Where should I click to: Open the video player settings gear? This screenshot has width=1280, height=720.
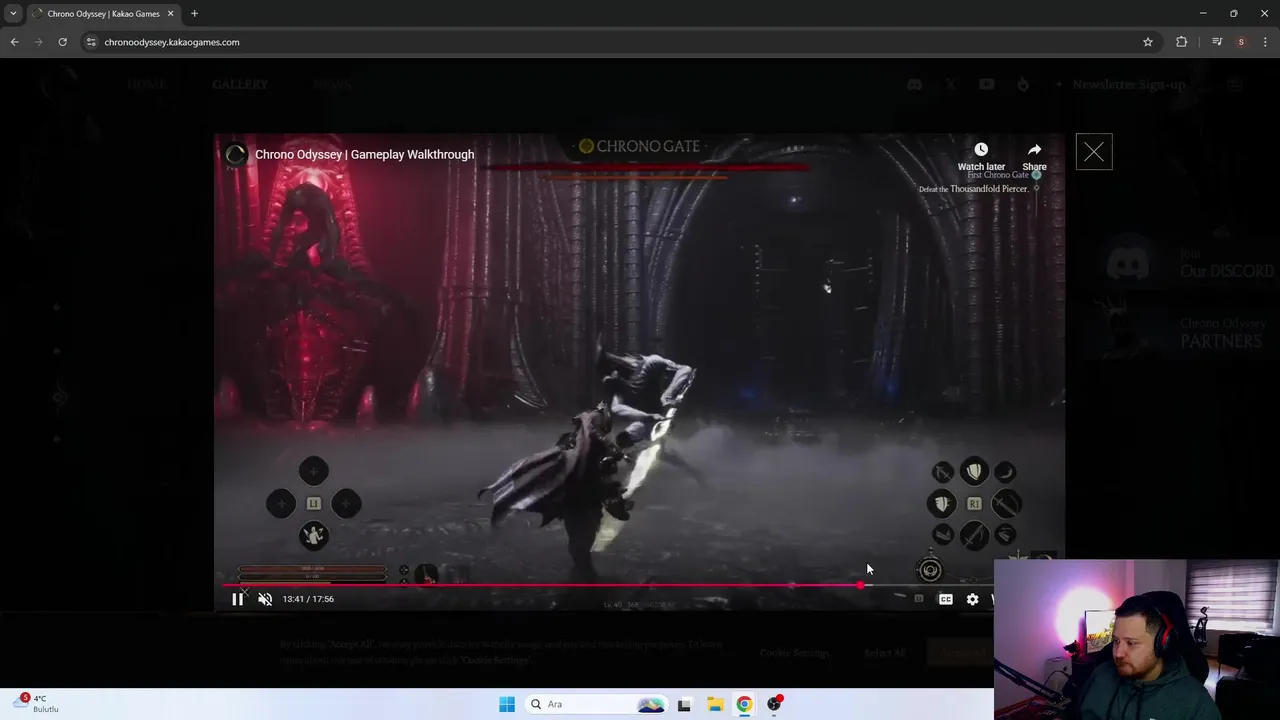(x=972, y=599)
